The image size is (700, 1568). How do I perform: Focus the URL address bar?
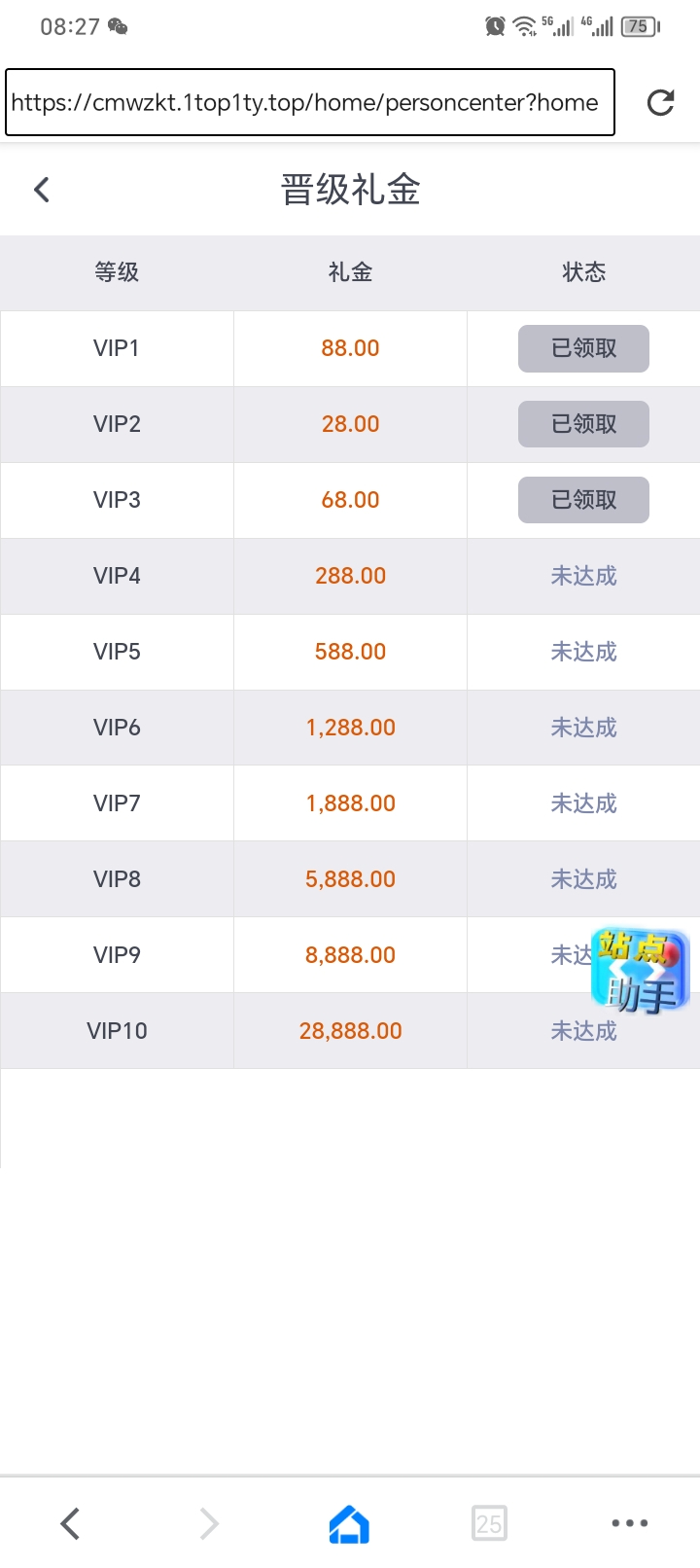click(x=309, y=102)
